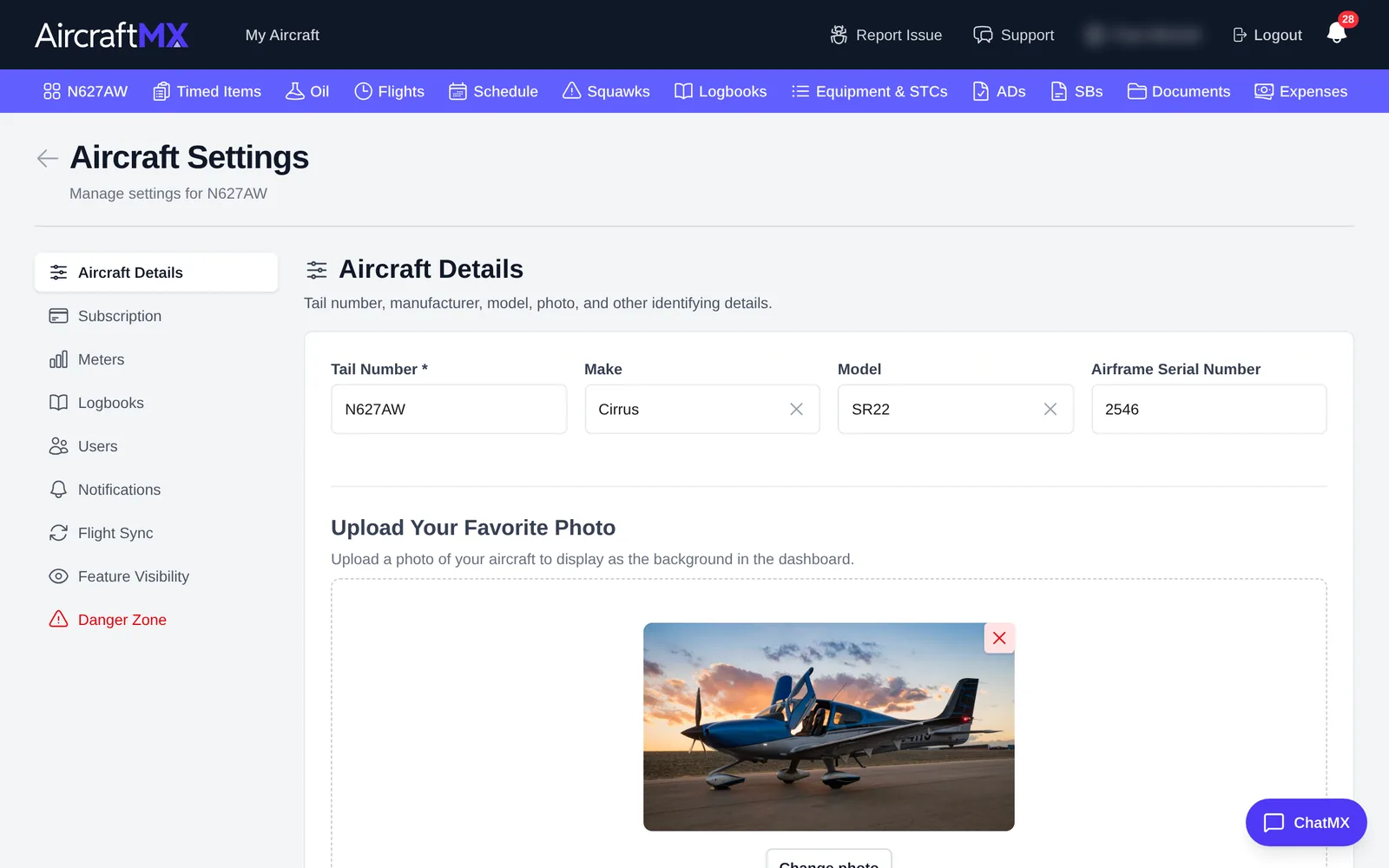Open SBs in the navbar
The height and width of the screenshot is (868, 1389).
point(1076,91)
